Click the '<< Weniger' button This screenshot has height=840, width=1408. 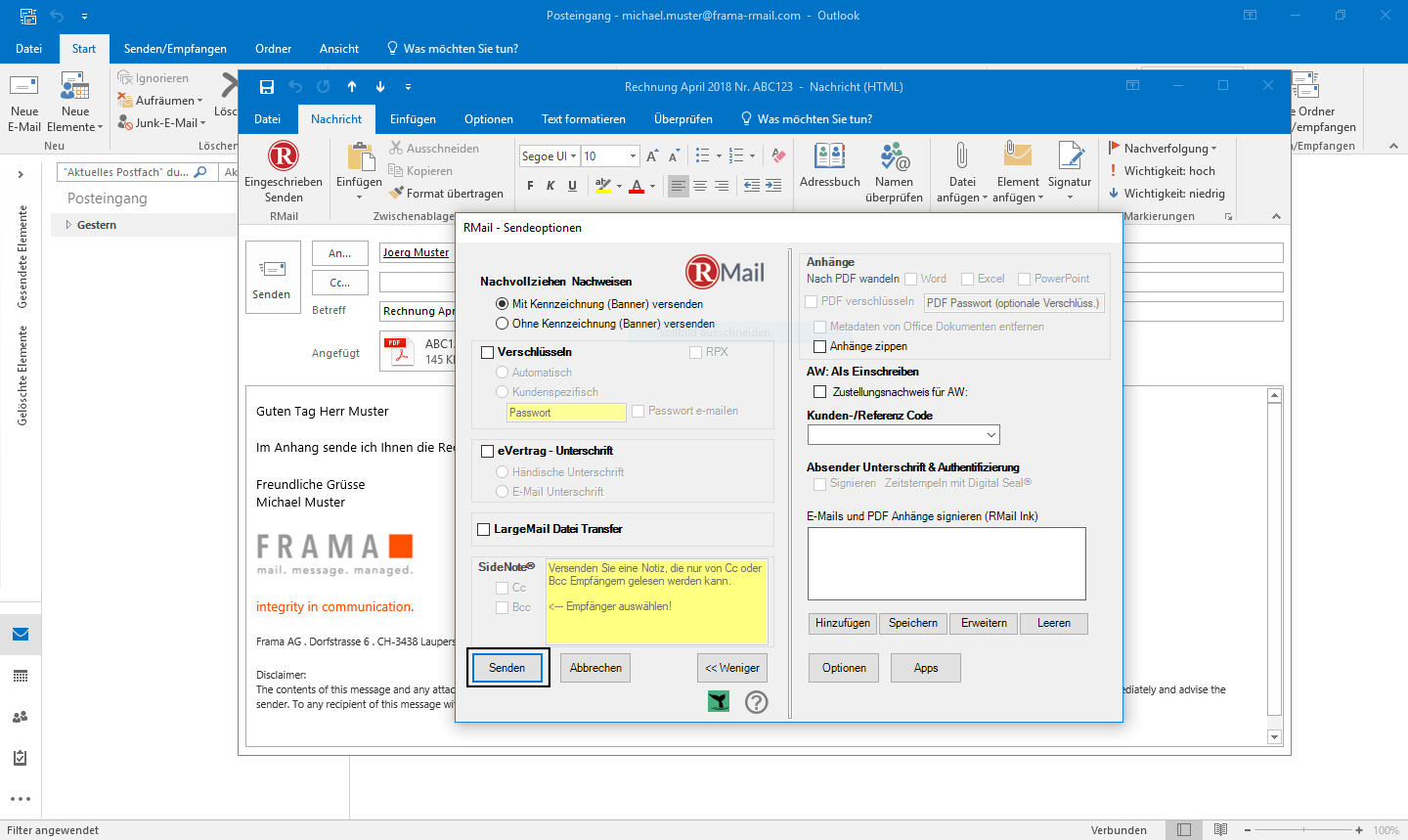tap(732, 668)
